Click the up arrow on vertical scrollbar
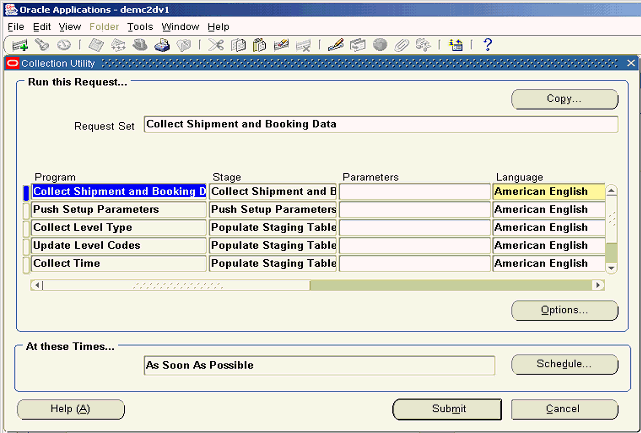This screenshot has height=433, width=641. click(x=611, y=191)
